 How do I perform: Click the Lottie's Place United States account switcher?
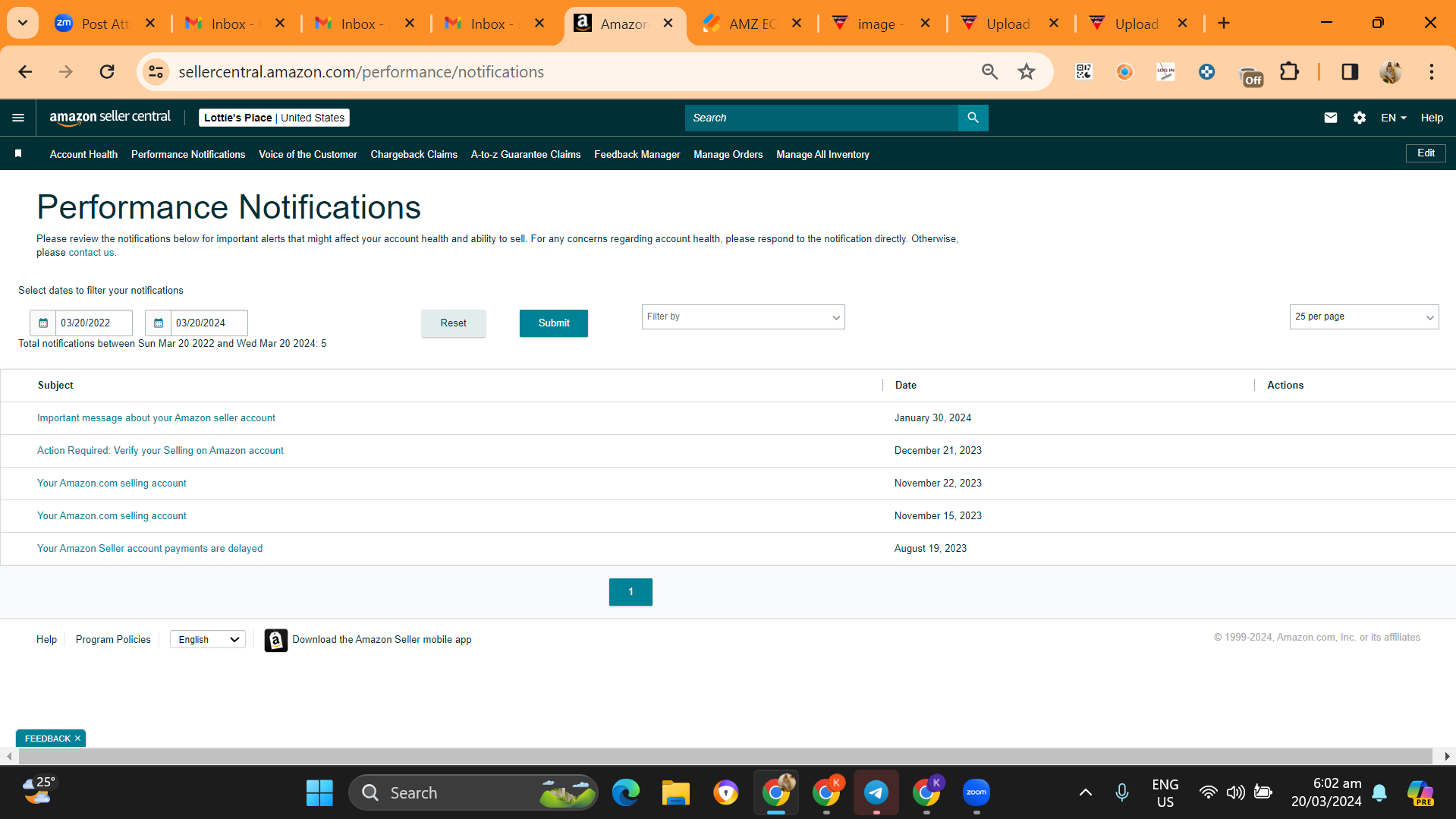tap(274, 118)
